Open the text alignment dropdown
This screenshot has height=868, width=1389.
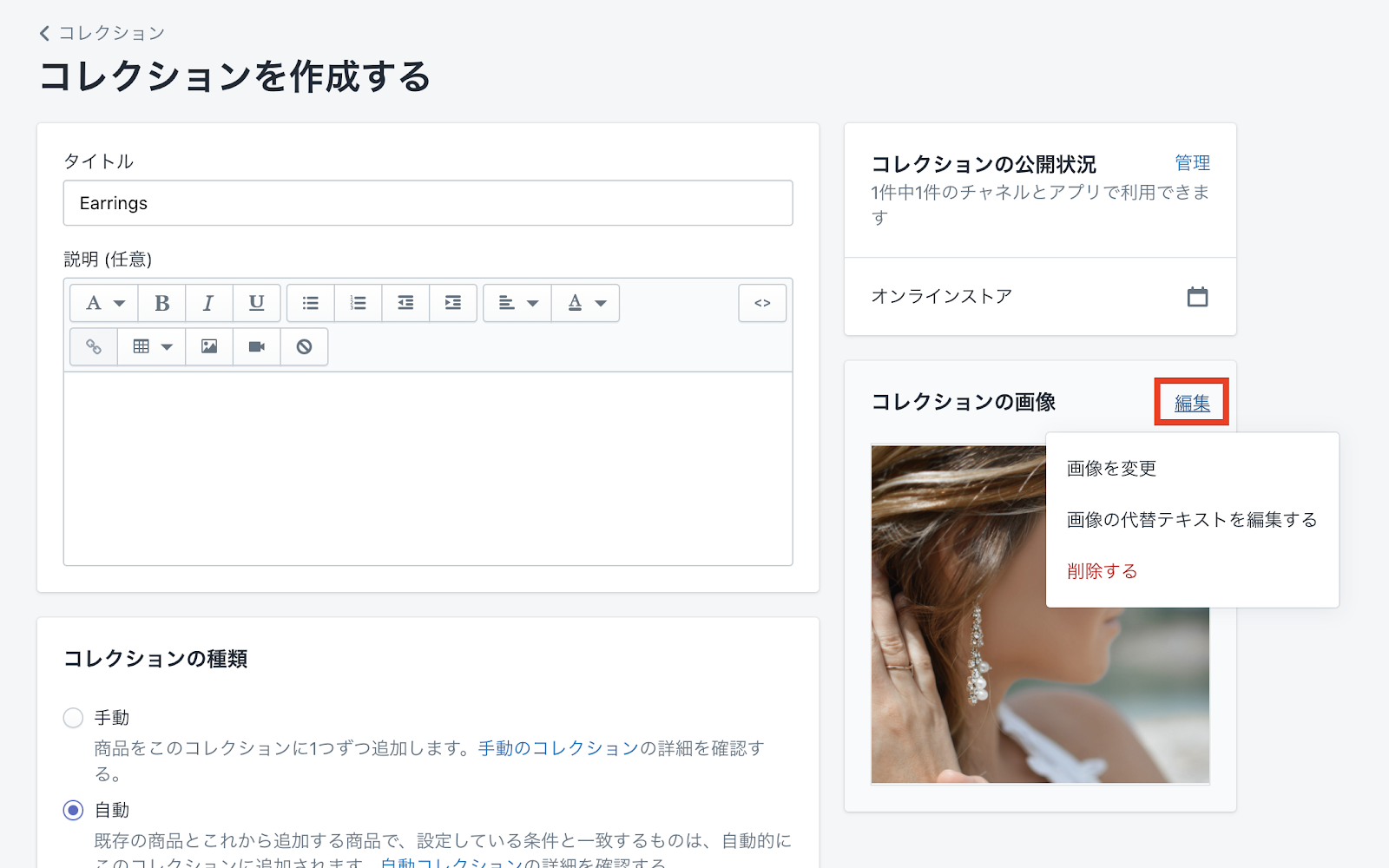(x=517, y=303)
